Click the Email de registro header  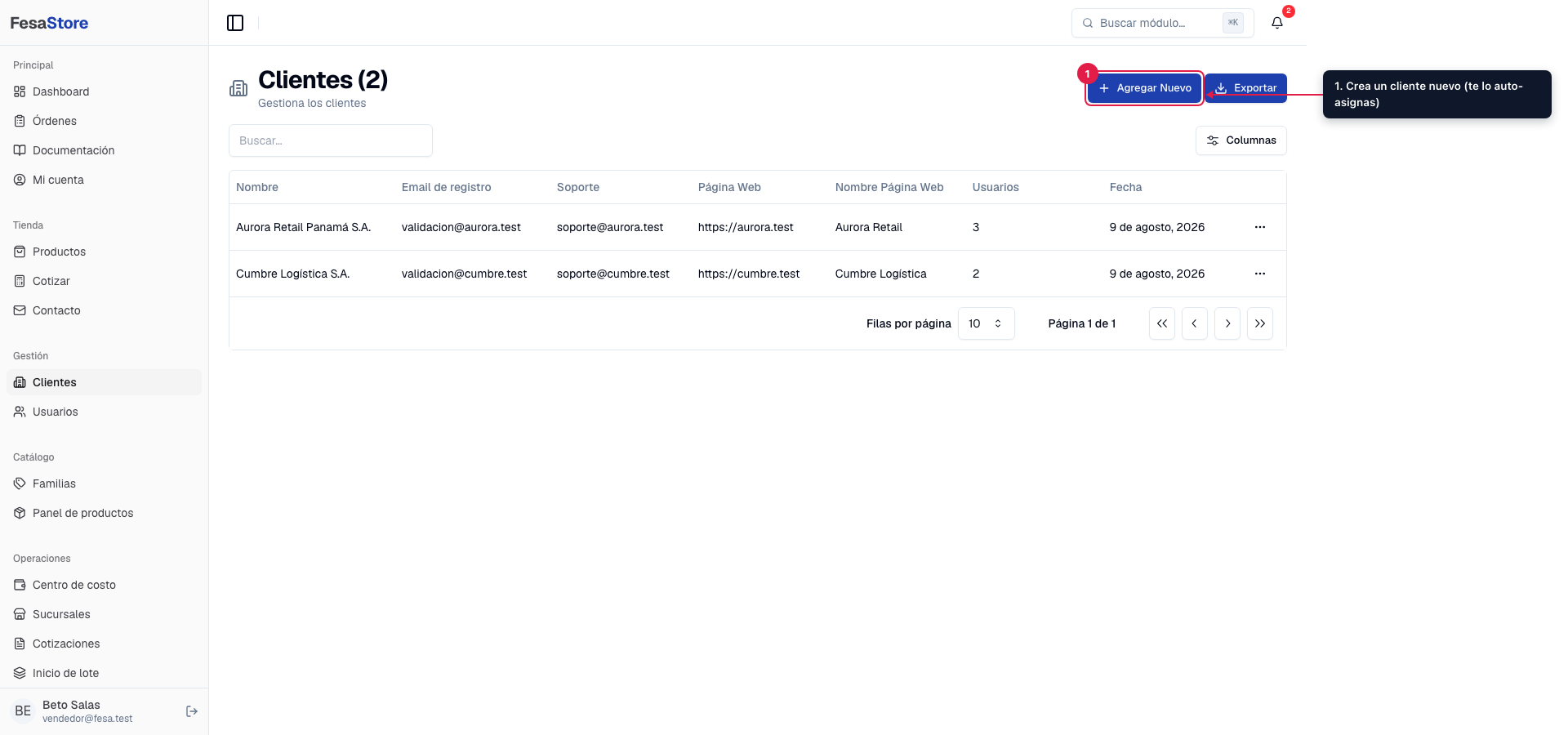click(x=446, y=187)
